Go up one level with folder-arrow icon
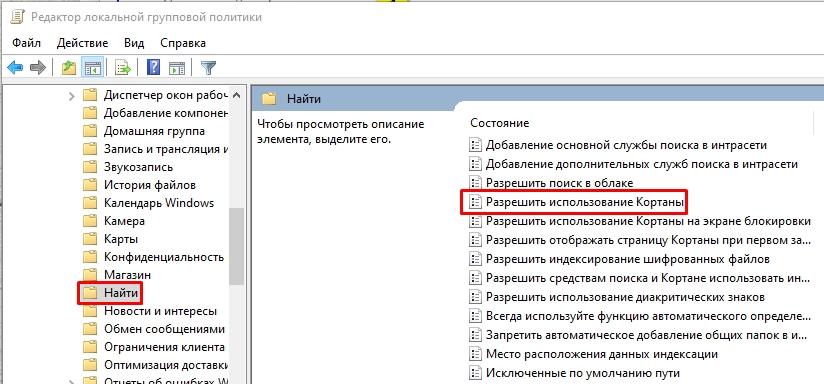 pos(69,67)
